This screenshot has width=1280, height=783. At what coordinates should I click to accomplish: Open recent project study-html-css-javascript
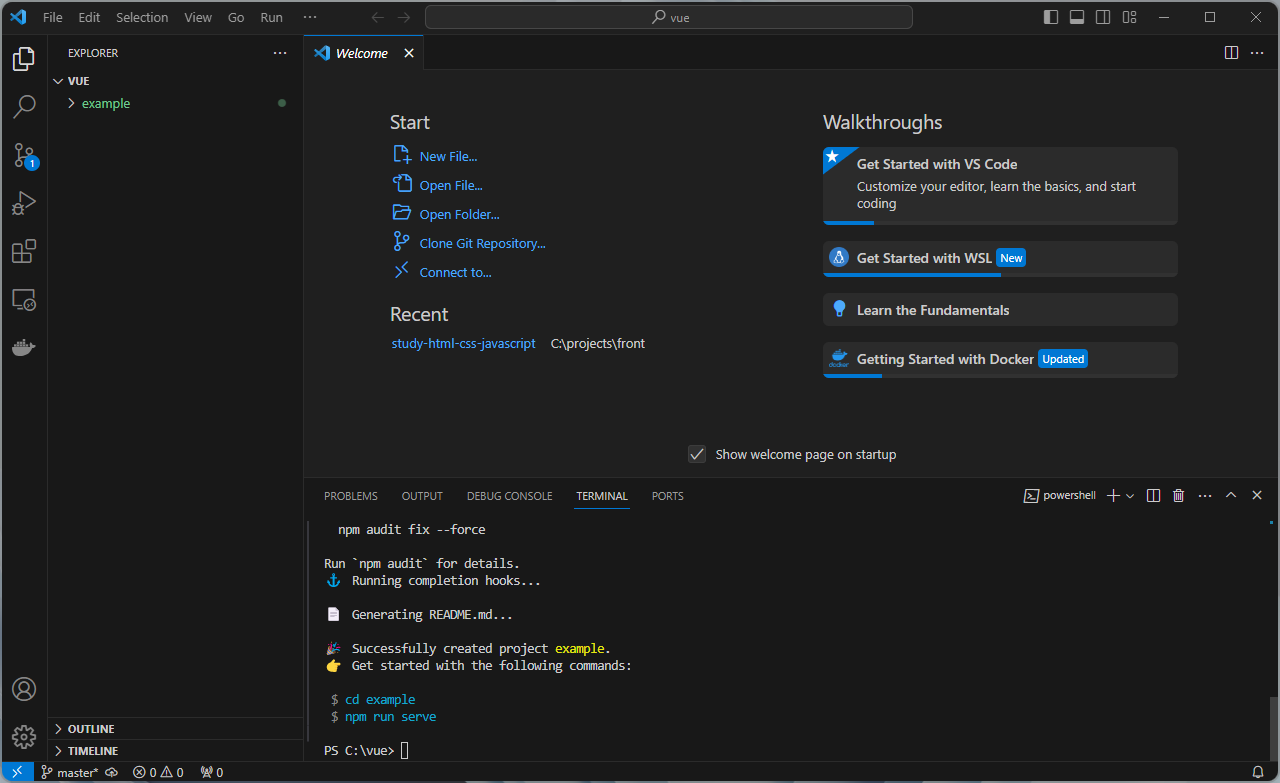coord(464,343)
